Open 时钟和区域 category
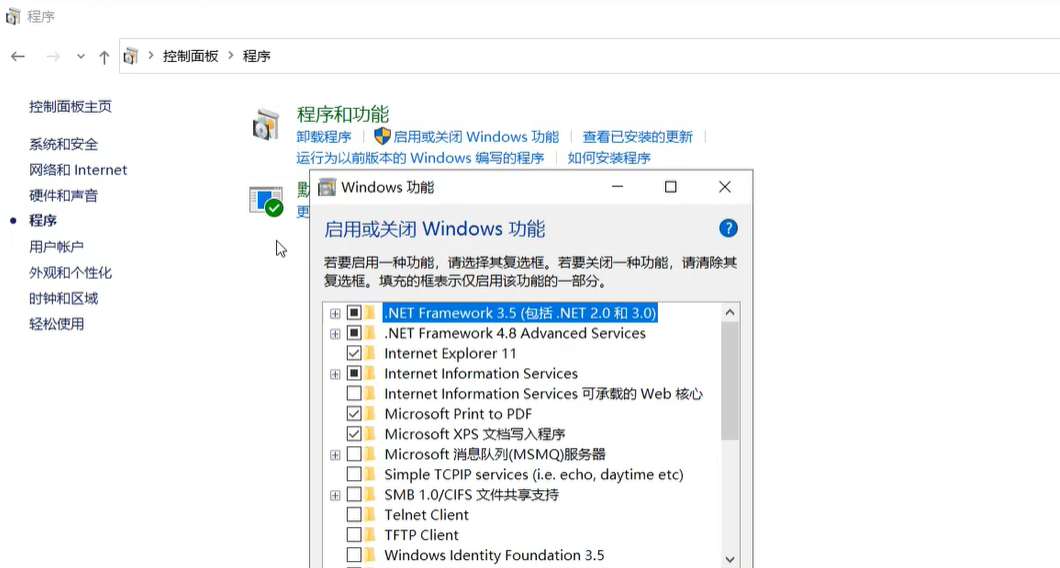This screenshot has width=1060, height=568. (x=64, y=298)
